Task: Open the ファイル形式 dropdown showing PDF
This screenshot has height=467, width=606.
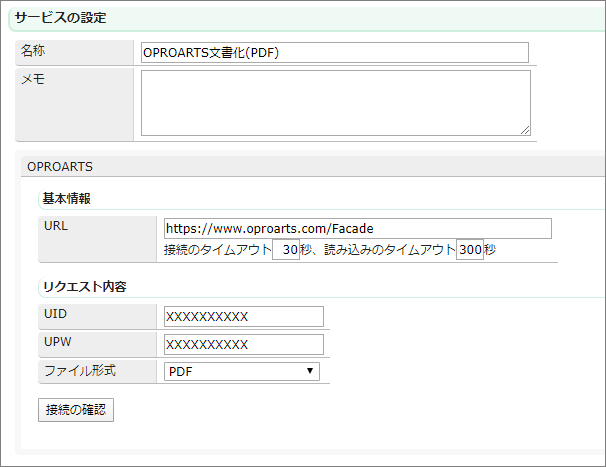Action: [x=241, y=372]
